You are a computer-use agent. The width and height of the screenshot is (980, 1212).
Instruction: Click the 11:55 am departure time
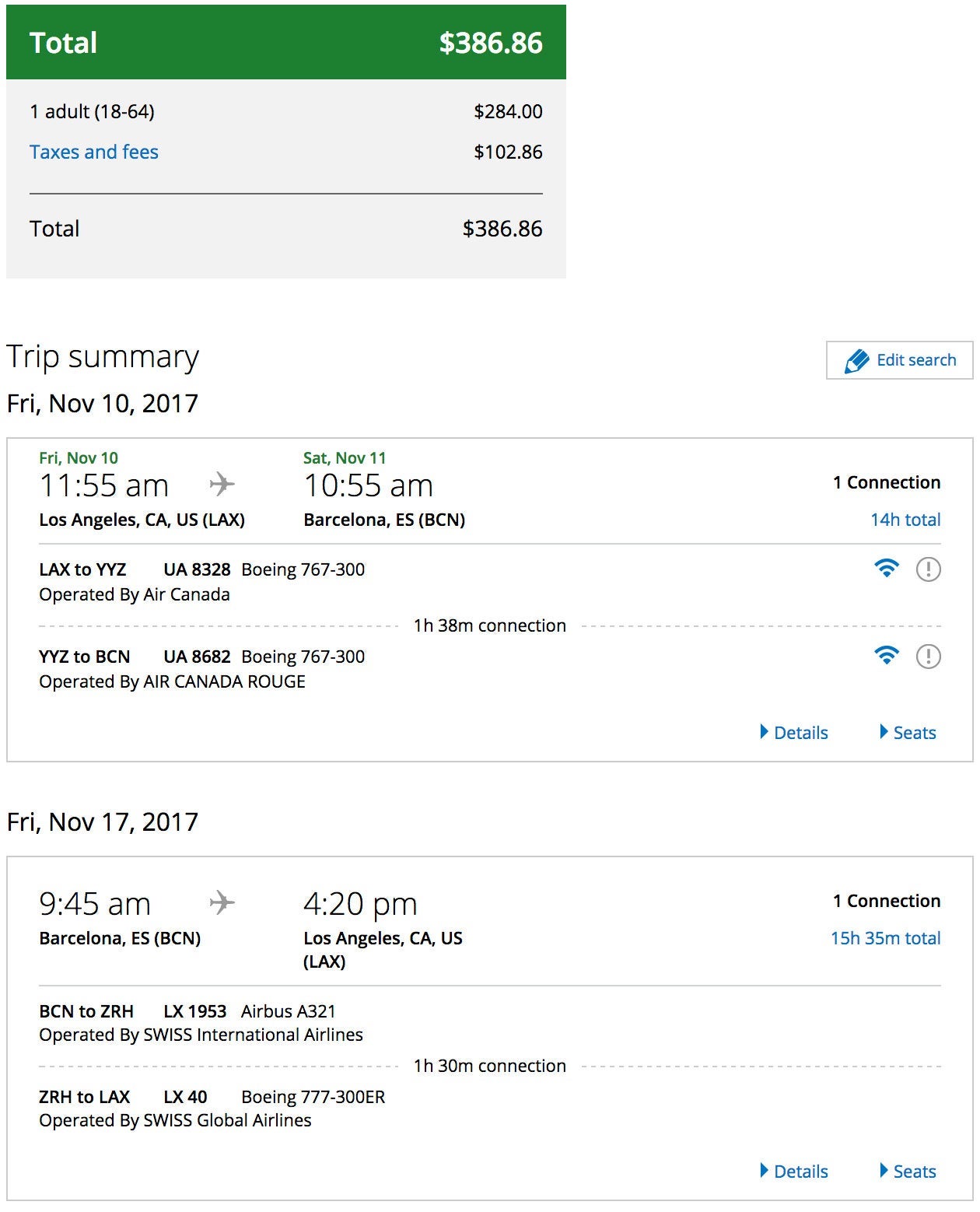pyautogui.click(x=103, y=485)
